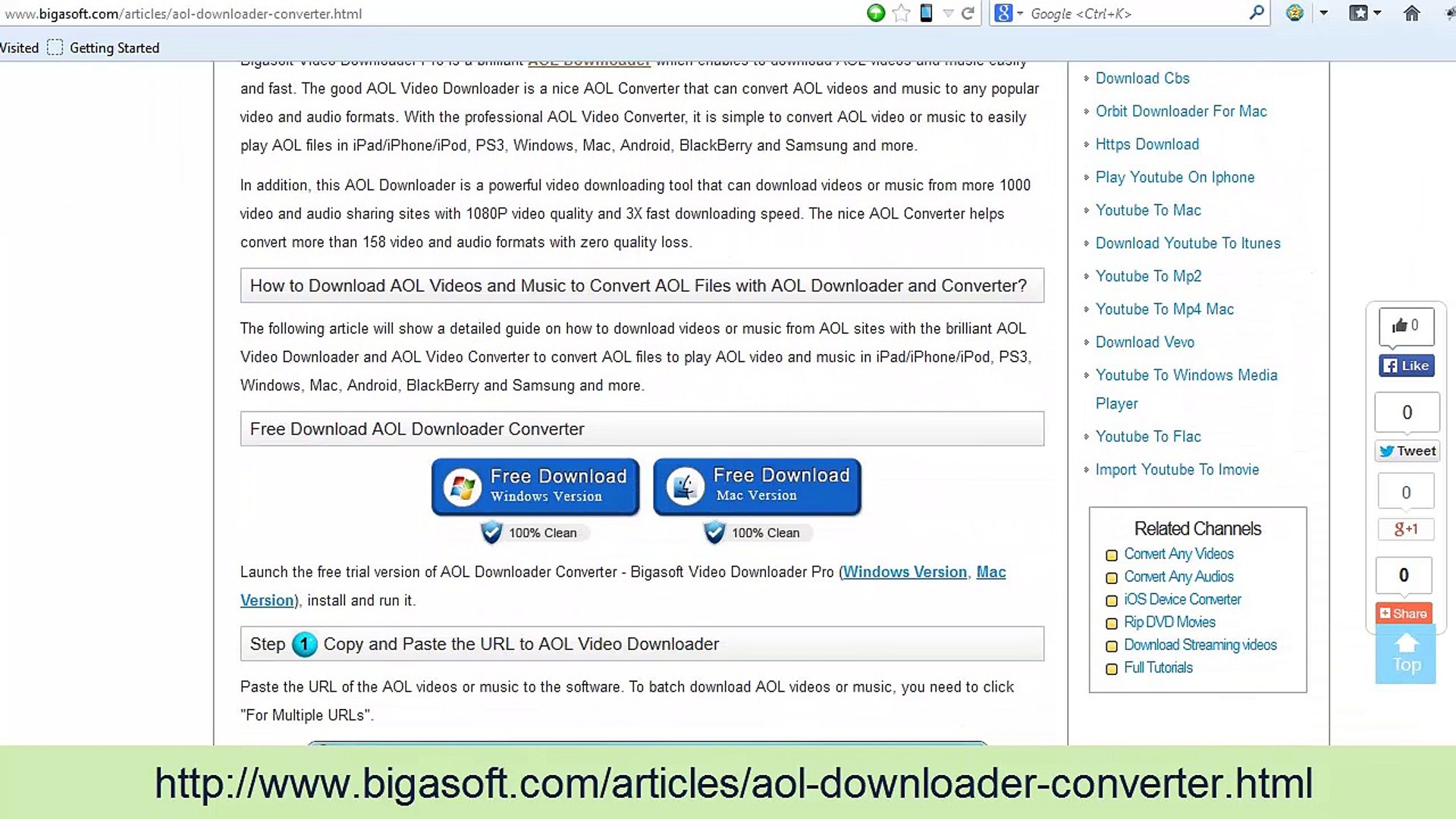Open the URL history dropdown arrow
The height and width of the screenshot is (819, 1456).
click(x=948, y=14)
